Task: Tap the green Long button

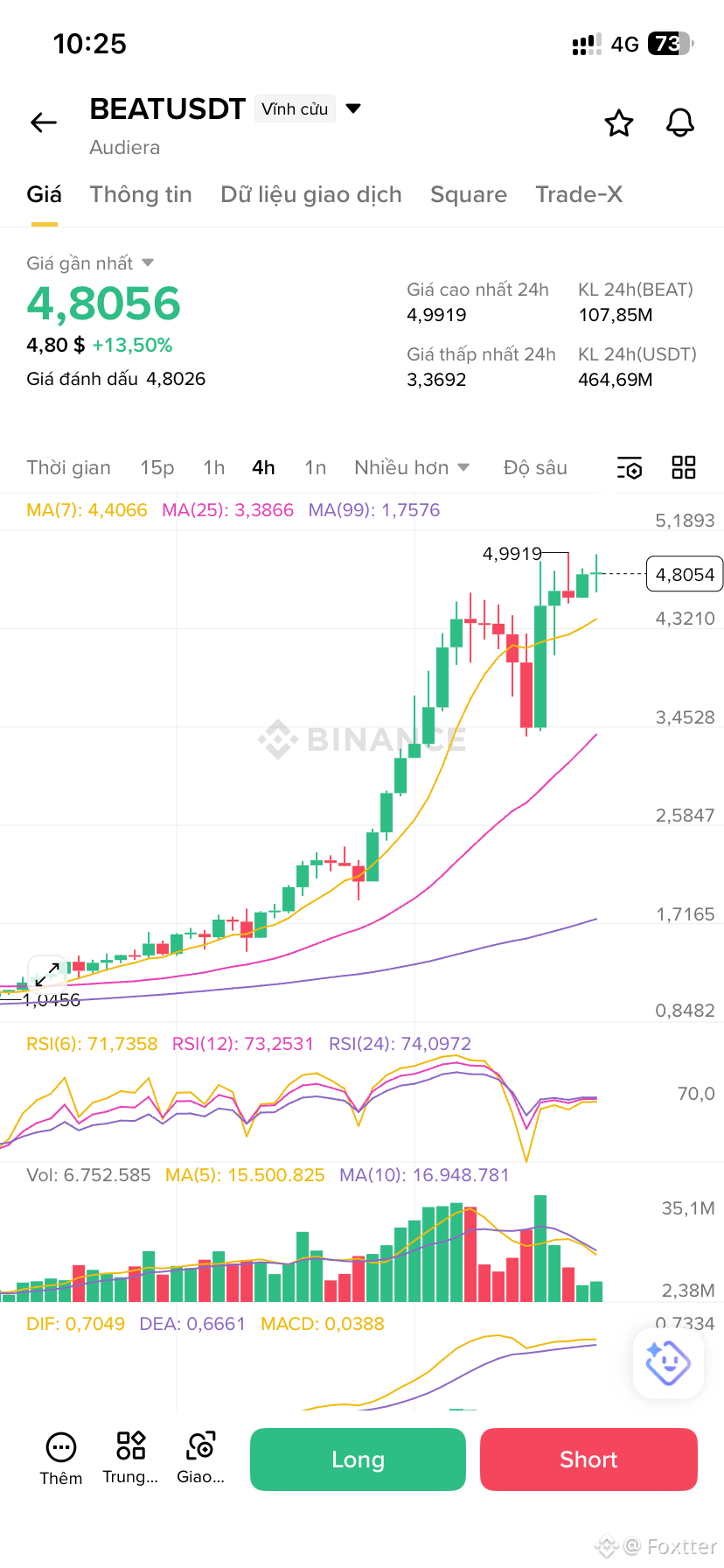Action: pyautogui.click(x=358, y=1459)
